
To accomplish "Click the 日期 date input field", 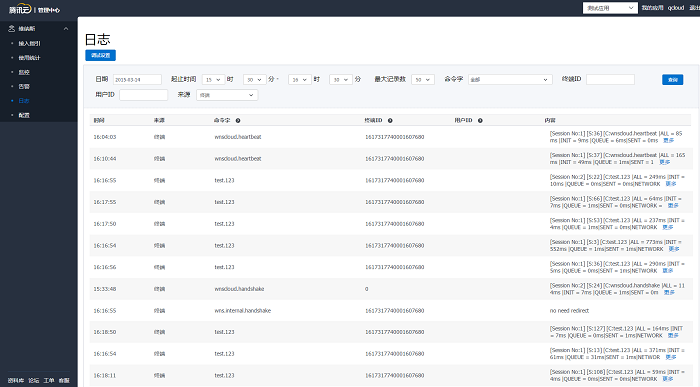I will (137, 79).
